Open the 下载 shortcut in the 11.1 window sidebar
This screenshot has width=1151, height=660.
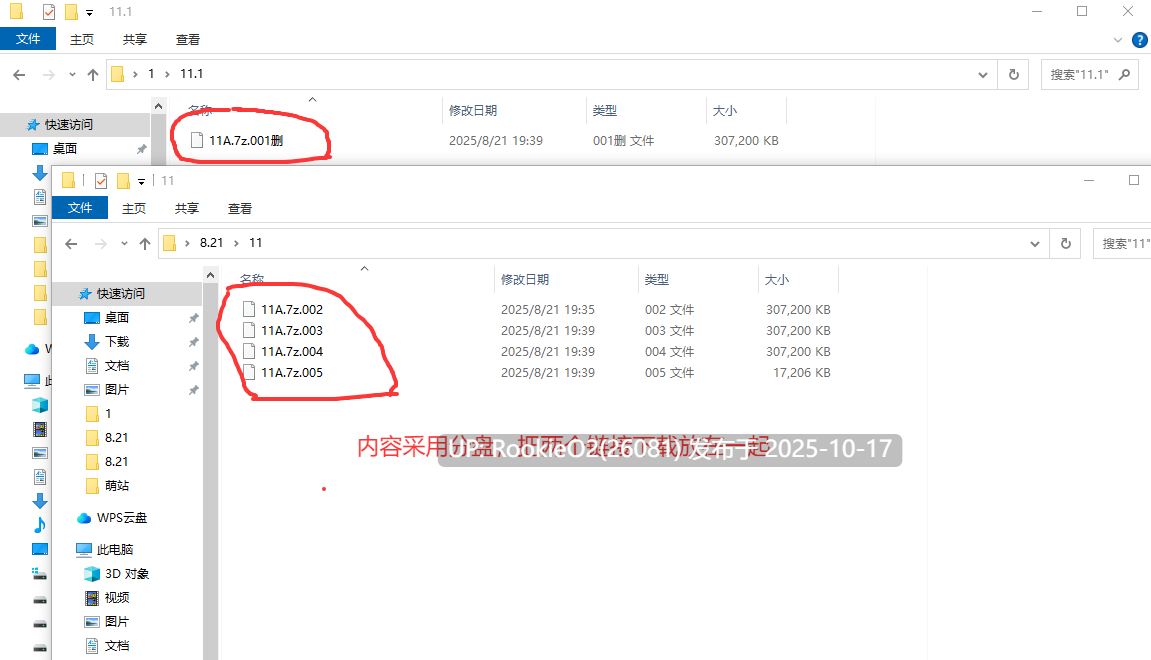[40, 173]
